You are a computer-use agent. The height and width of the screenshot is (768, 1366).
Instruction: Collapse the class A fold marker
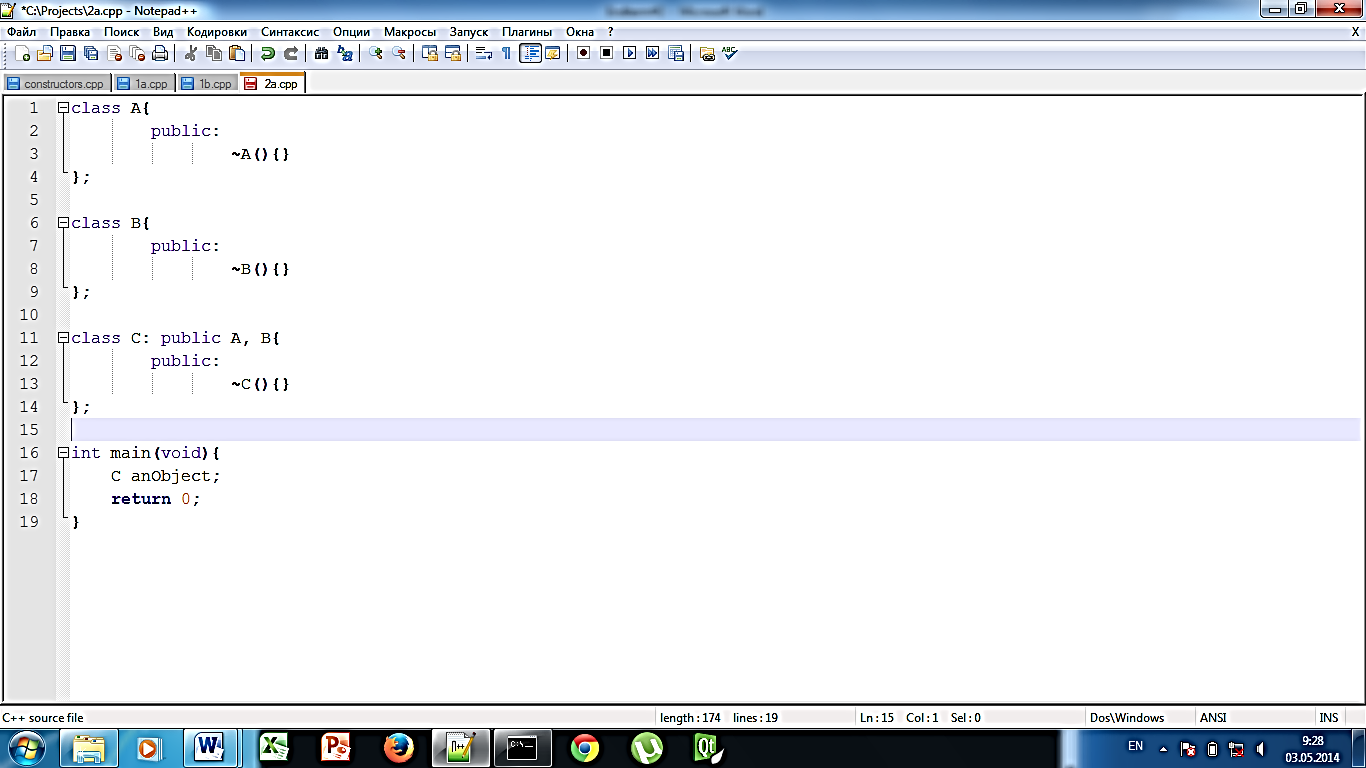click(62, 108)
